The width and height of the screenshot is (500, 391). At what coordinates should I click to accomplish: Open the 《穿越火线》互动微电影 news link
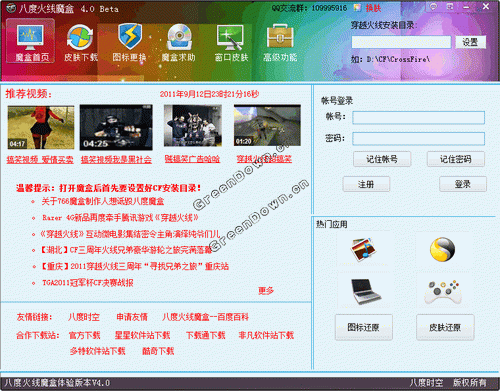[x=130, y=234]
